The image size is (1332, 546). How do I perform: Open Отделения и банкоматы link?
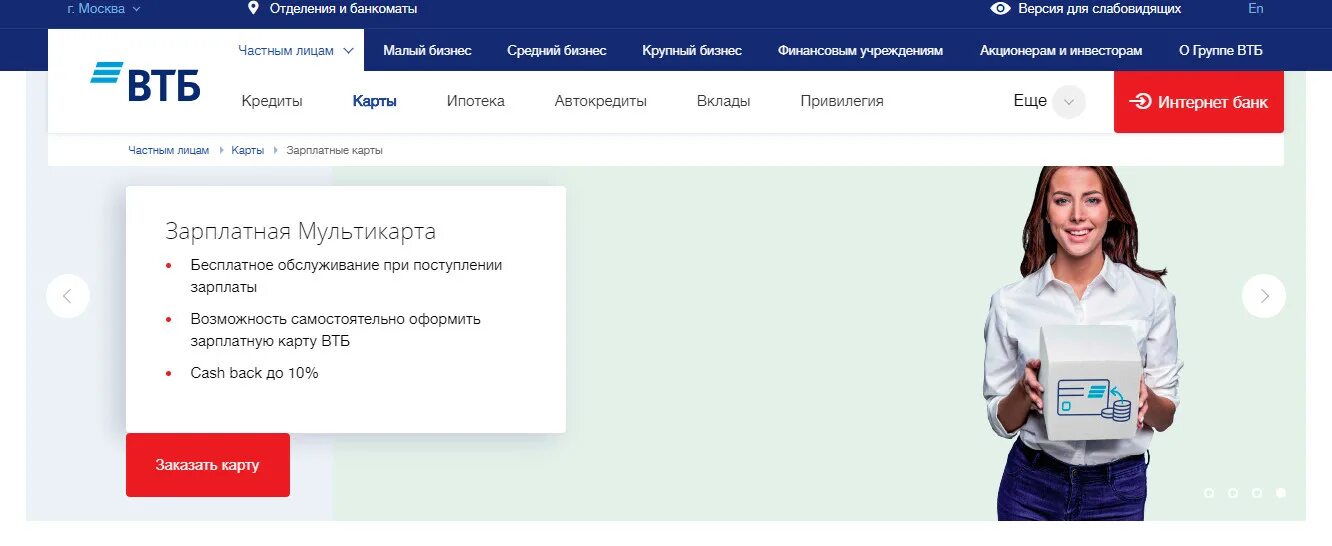pos(343,8)
